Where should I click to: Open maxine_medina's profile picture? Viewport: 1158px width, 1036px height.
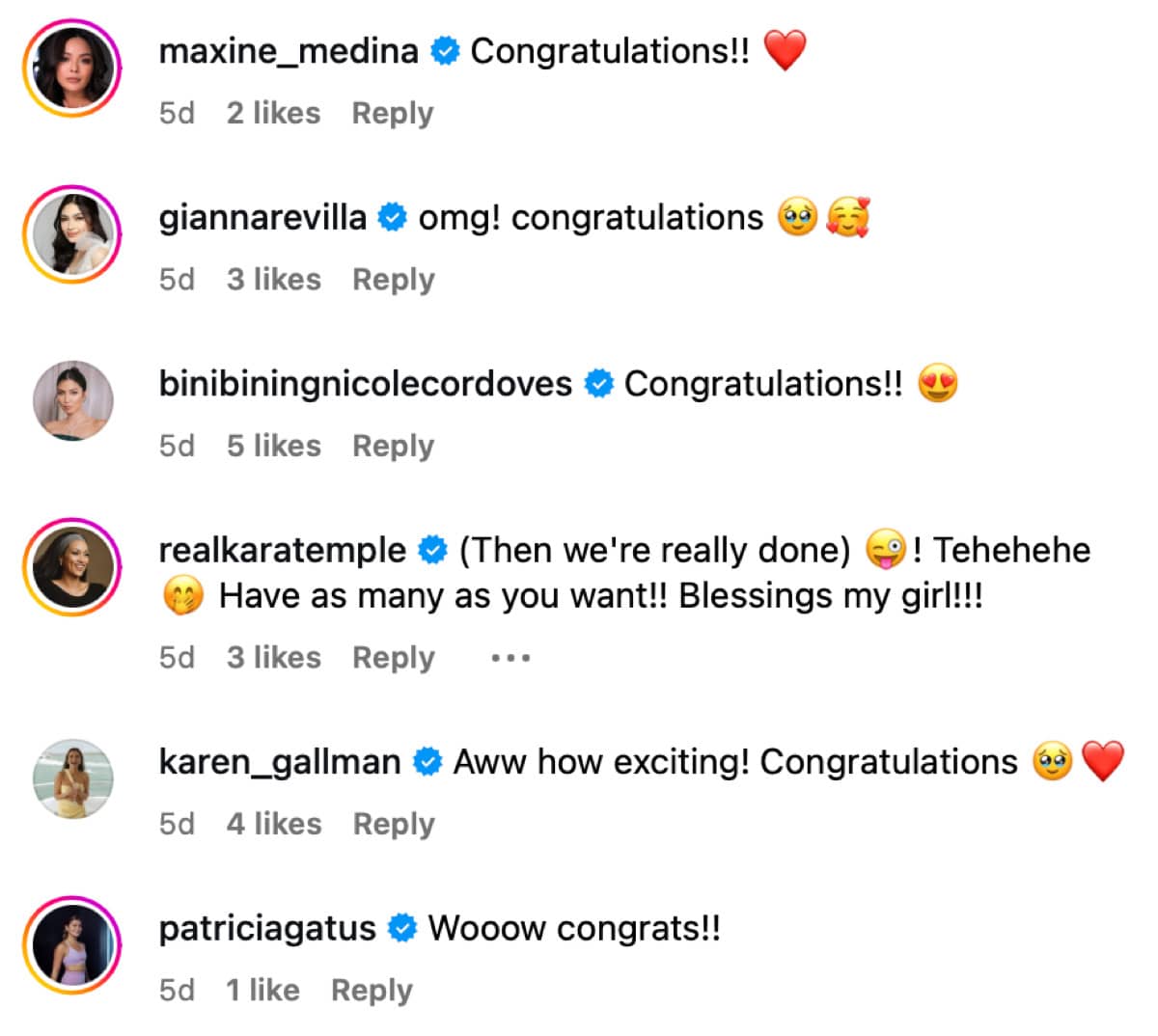point(72,68)
